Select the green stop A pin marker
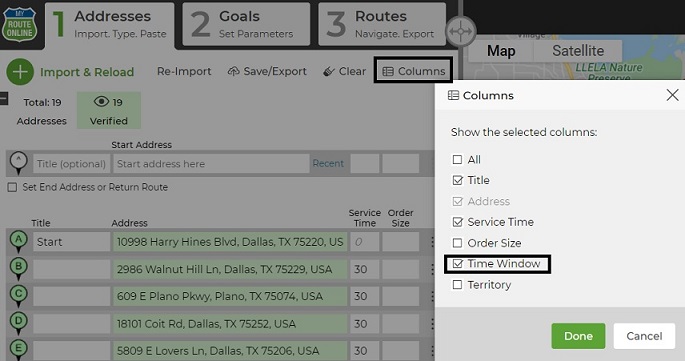The image size is (685, 361). (18, 242)
